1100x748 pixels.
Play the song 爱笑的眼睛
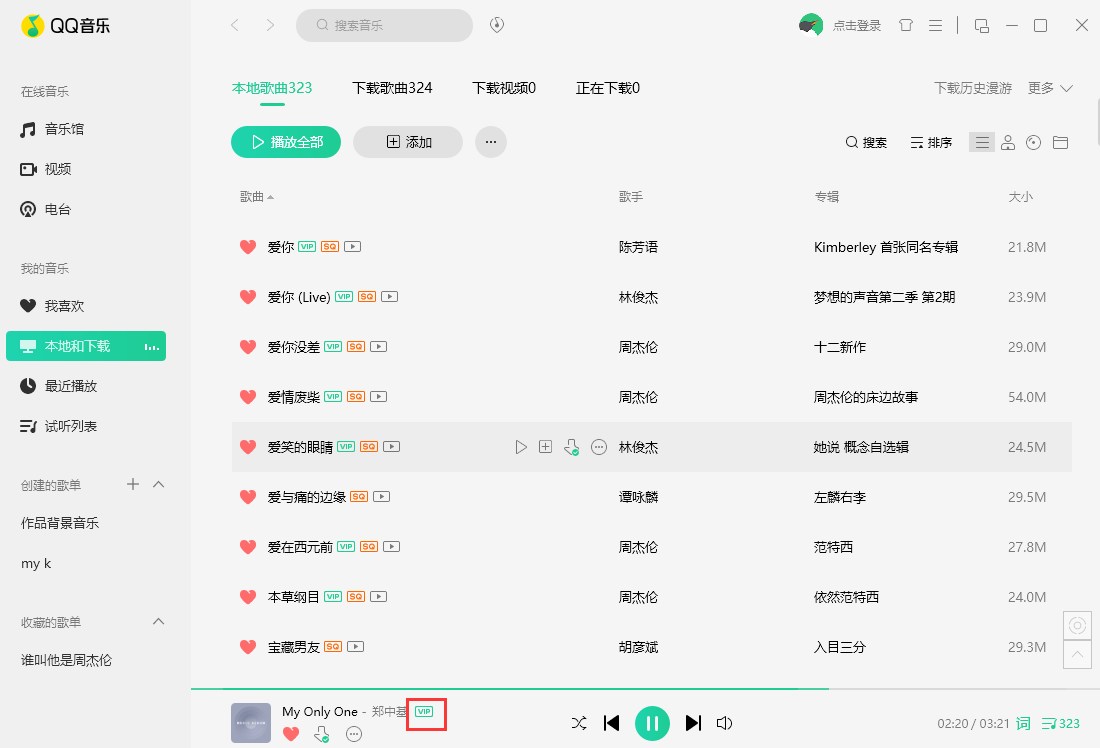tap(521, 447)
